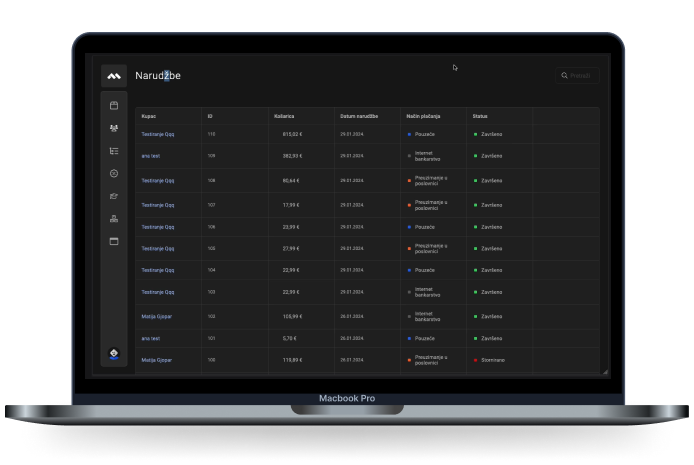This screenshot has height=465, width=694.
Task: Click Stornirano status of order 100
Action: (493, 360)
